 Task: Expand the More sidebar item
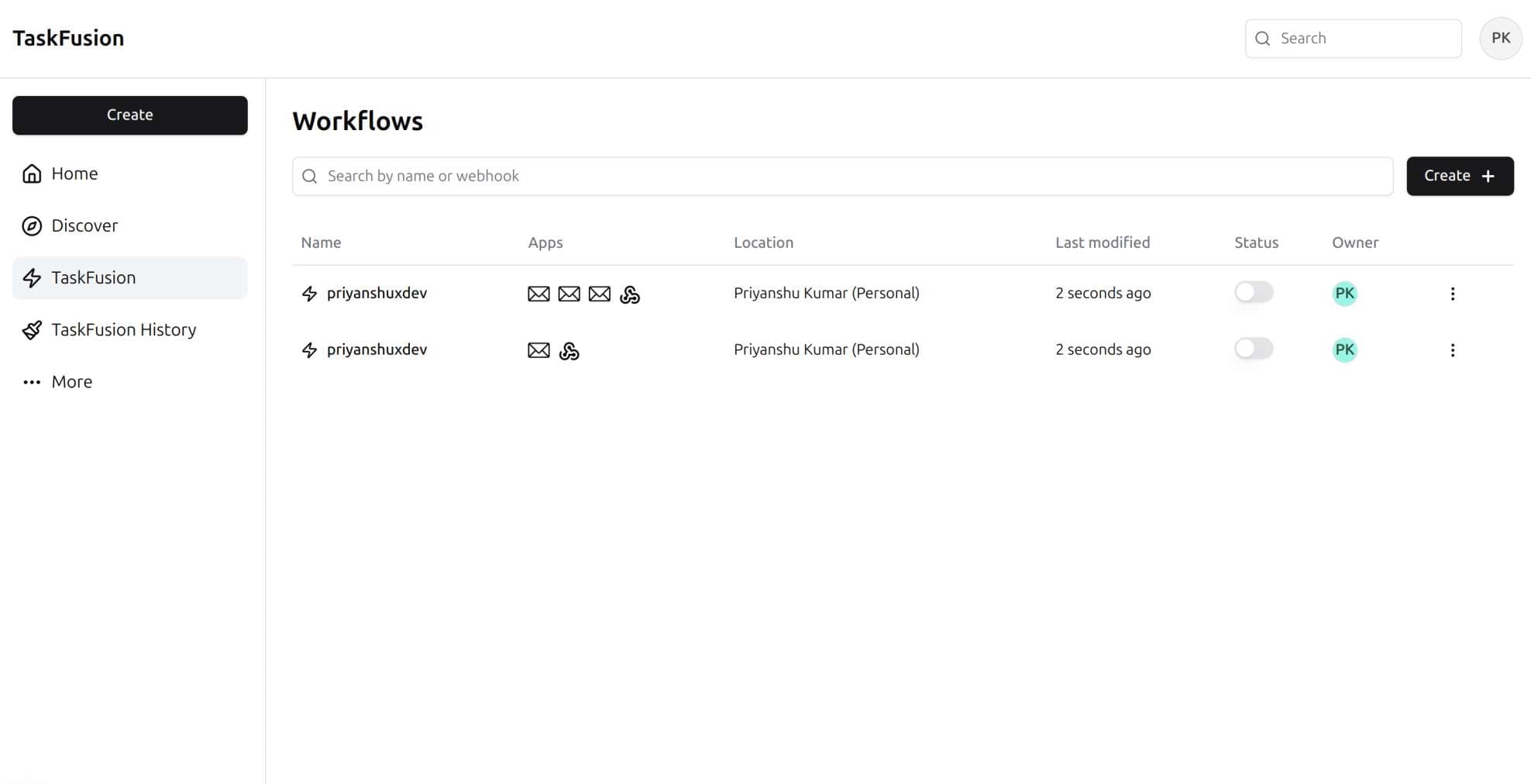(x=130, y=382)
